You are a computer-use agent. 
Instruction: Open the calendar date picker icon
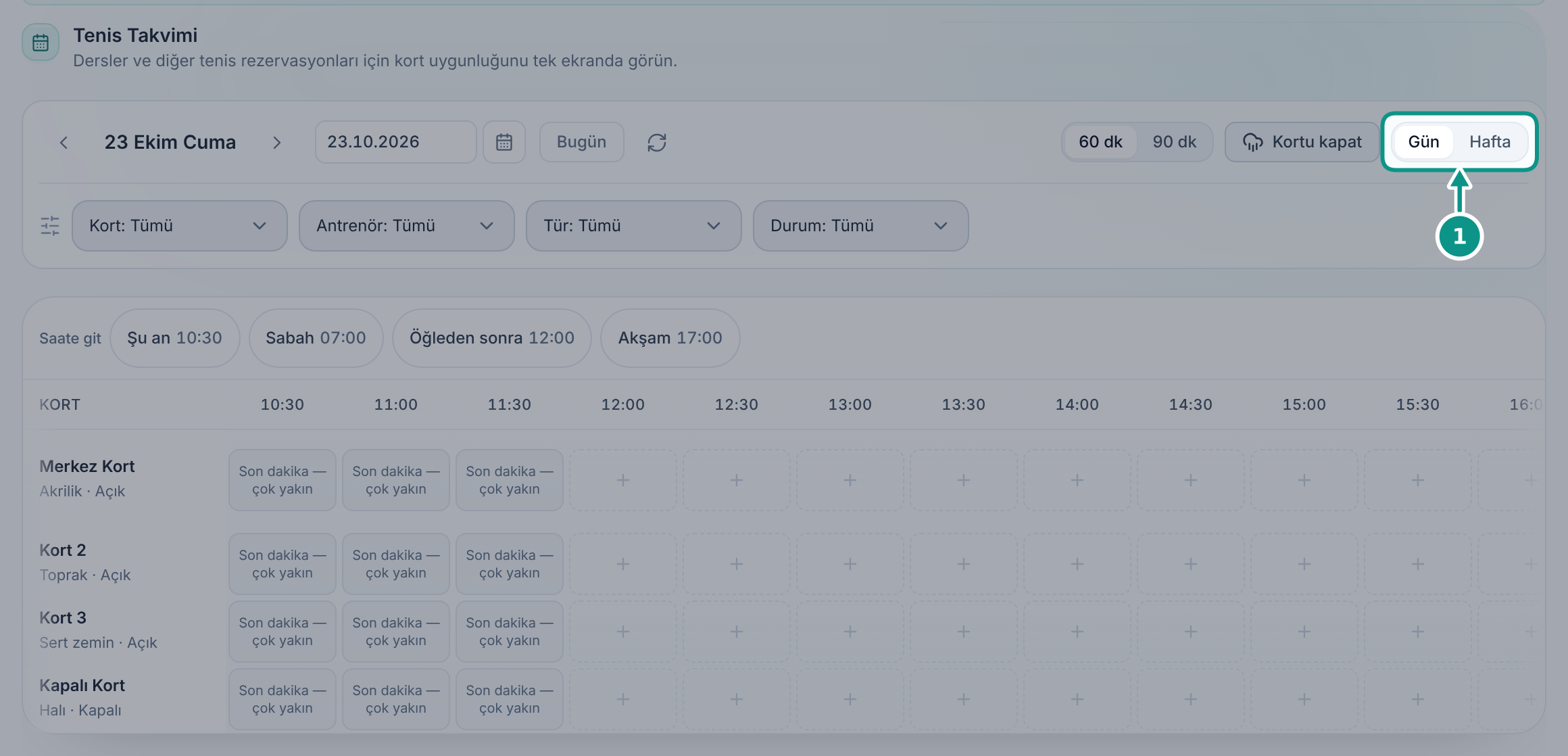click(504, 142)
